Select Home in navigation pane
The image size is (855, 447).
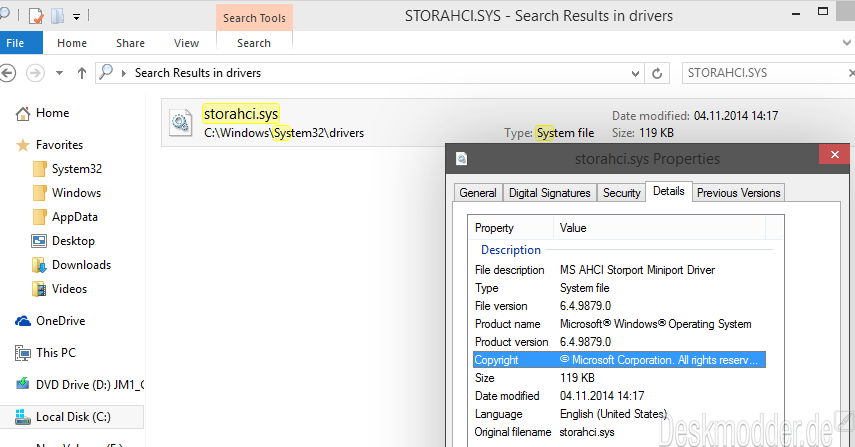52,113
